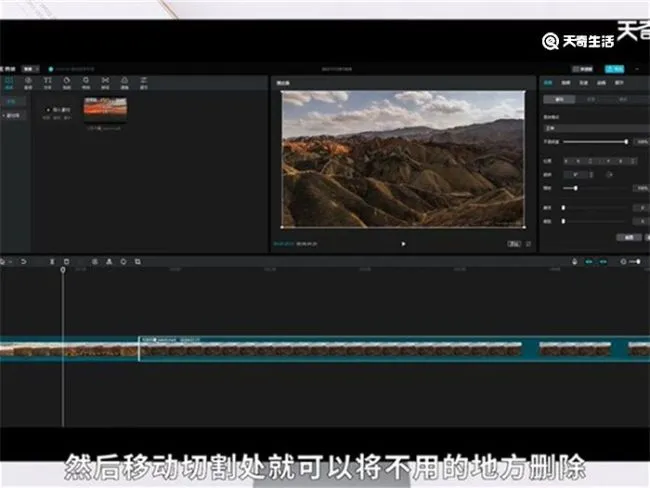The height and width of the screenshot is (488, 650).
Task: Open the Adjust tab with the slider-lines icon
Action: (143, 83)
